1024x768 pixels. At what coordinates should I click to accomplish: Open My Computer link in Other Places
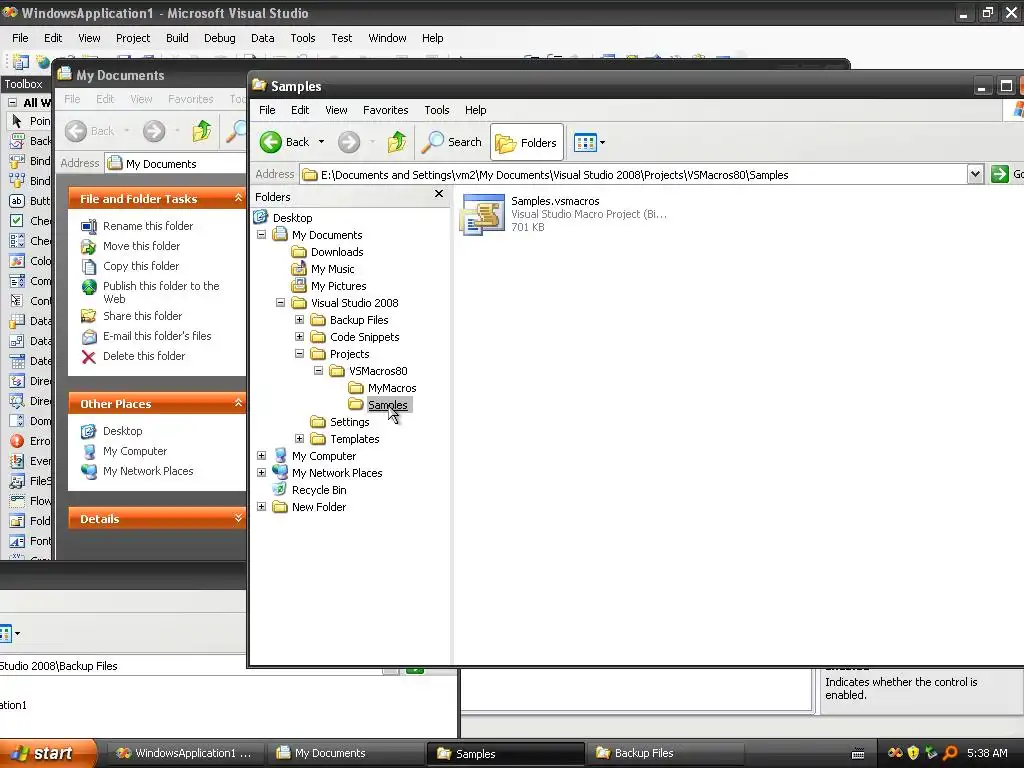tap(135, 451)
